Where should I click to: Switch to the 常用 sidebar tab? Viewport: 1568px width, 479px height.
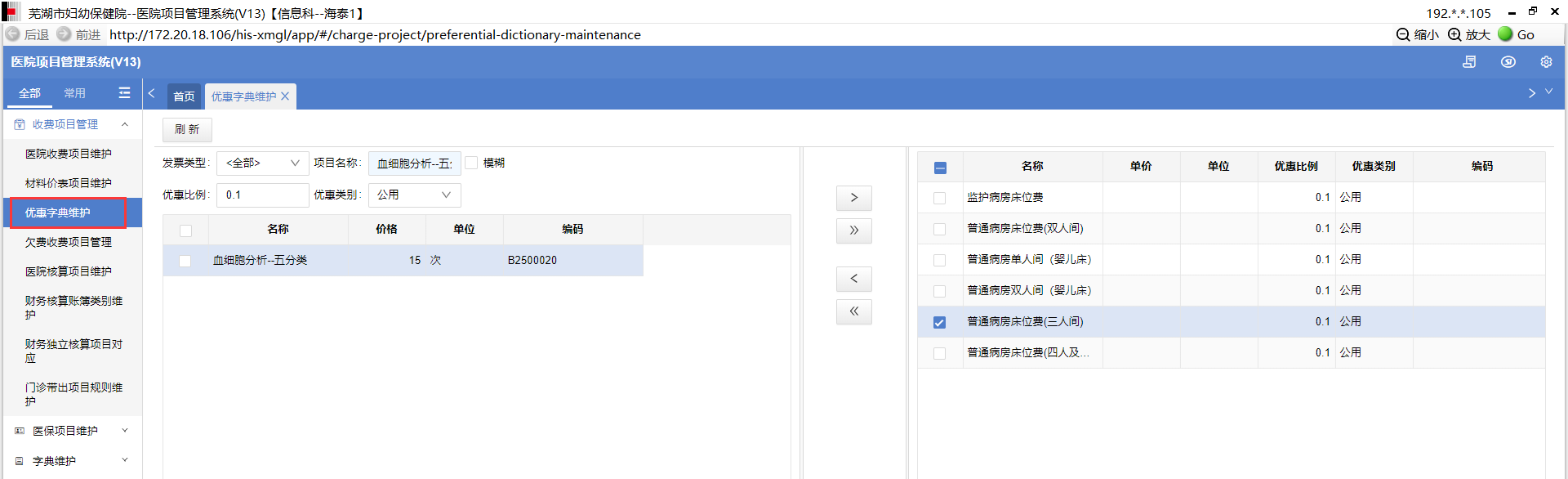(x=74, y=93)
